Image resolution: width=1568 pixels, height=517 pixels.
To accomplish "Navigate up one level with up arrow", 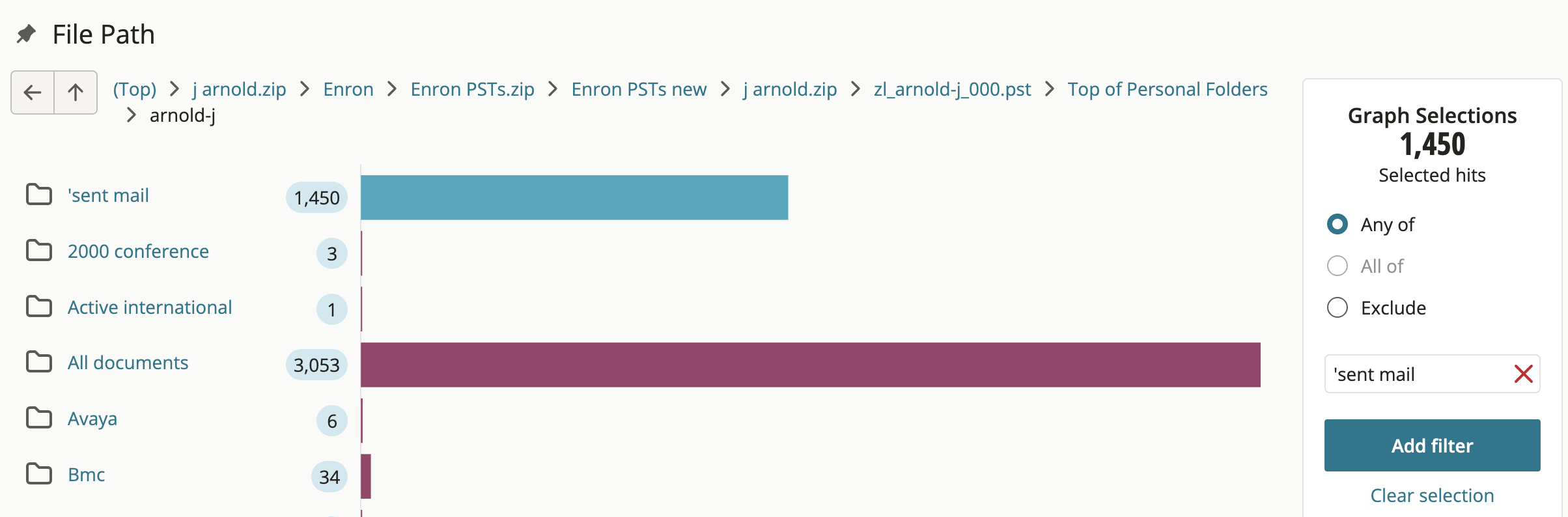I will (76, 92).
